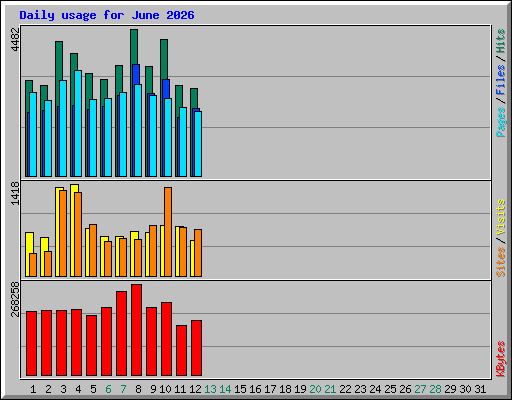The image size is (512, 400).
Task: Click the green Hits bar for day 8
Action: (x=134, y=47)
